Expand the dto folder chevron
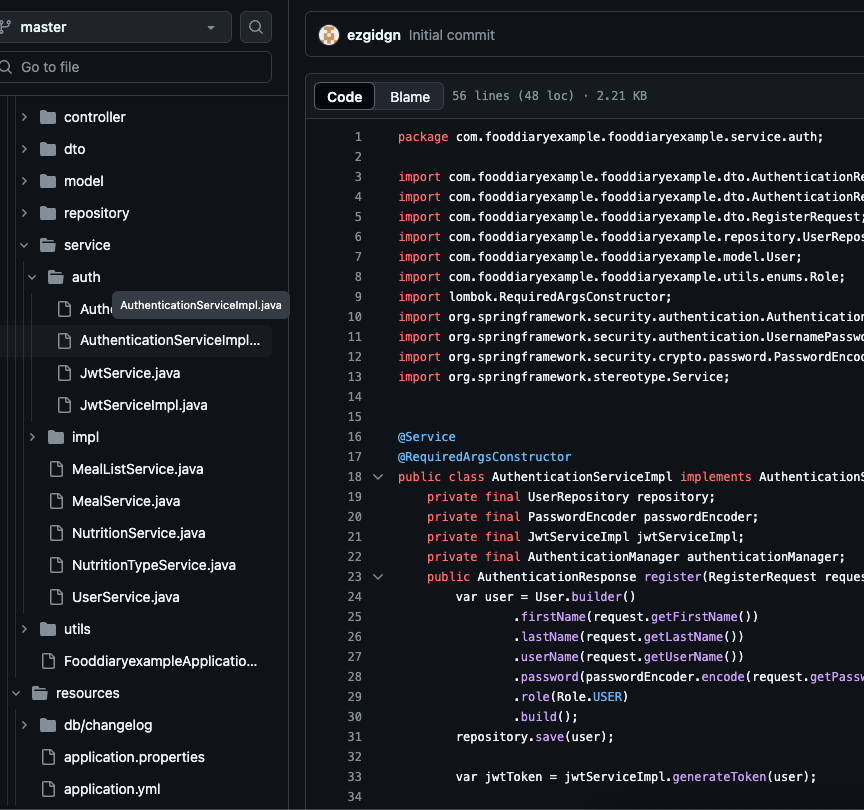Image resolution: width=864 pixels, height=810 pixels. pos(24,149)
